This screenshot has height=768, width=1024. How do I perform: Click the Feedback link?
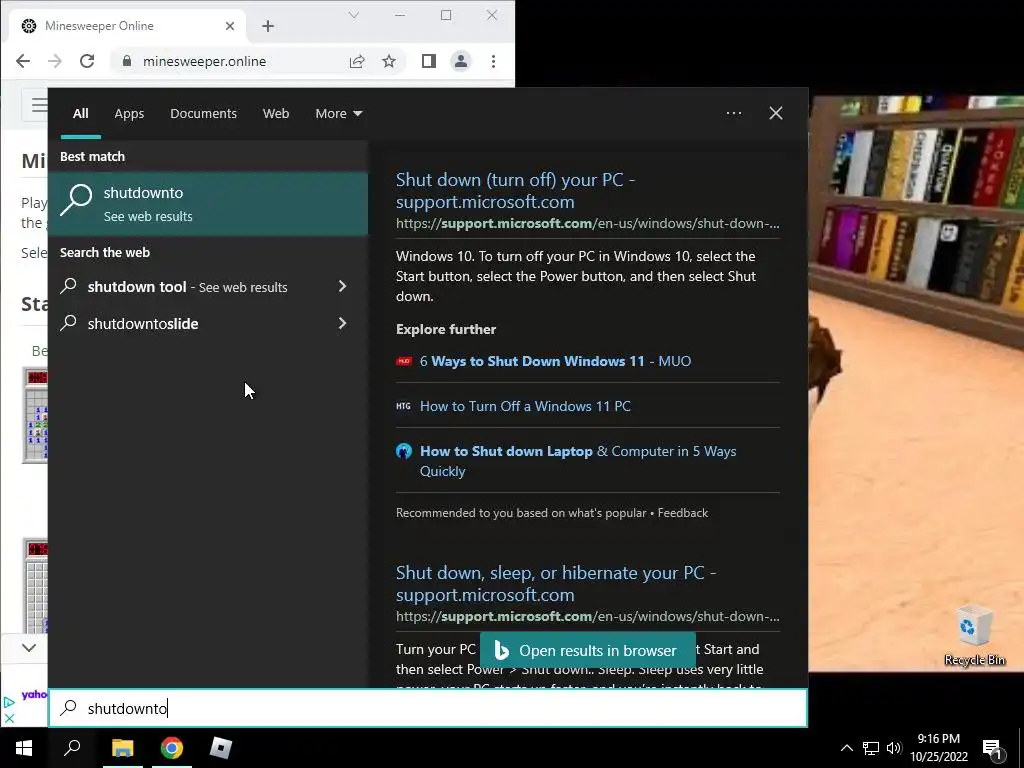click(x=682, y=513)
